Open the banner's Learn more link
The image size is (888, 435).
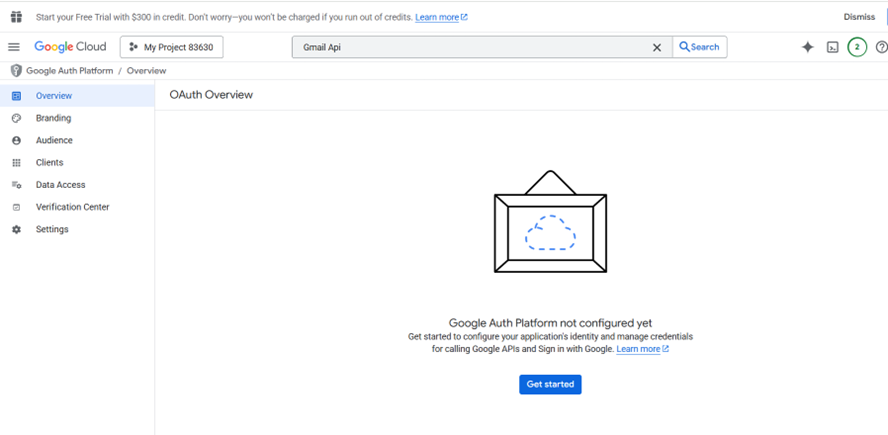pos(441,18)
